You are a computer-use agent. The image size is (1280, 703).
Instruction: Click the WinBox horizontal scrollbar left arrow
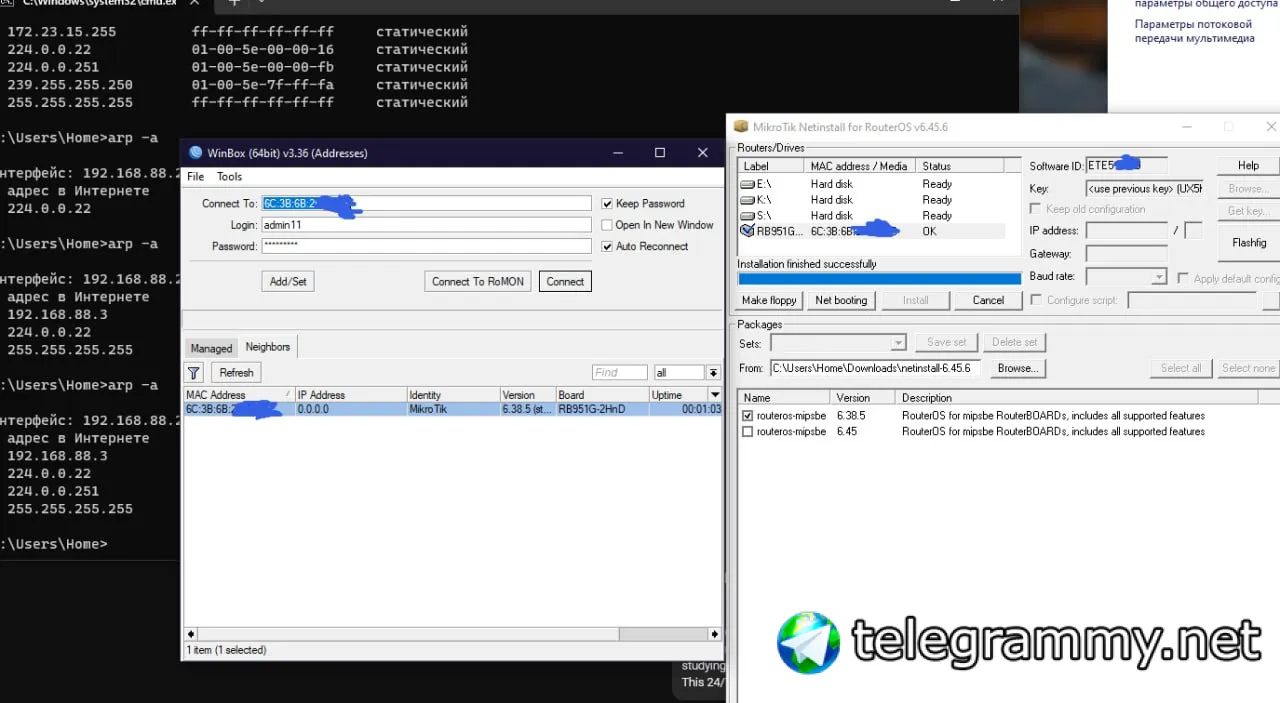[x=192, y=634]
